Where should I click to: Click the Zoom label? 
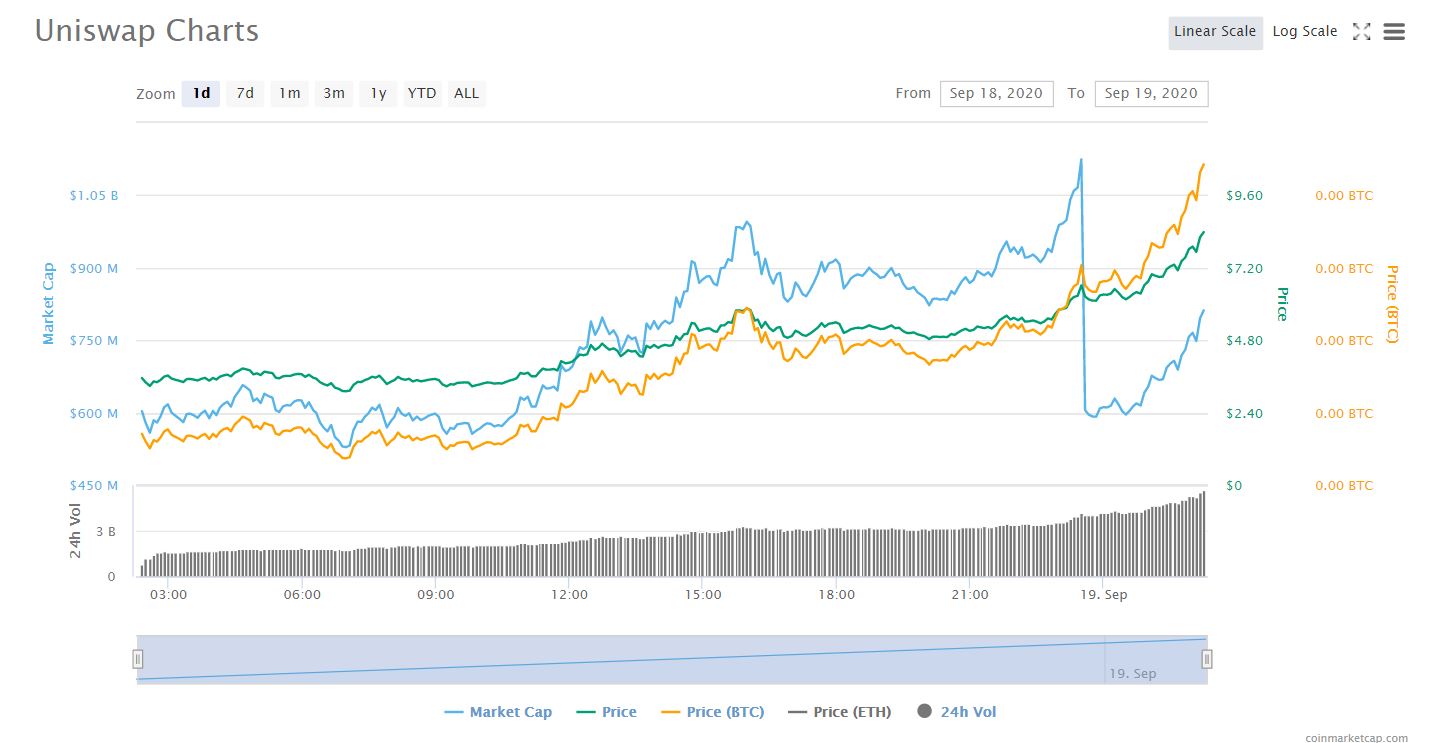click(156, 93)
